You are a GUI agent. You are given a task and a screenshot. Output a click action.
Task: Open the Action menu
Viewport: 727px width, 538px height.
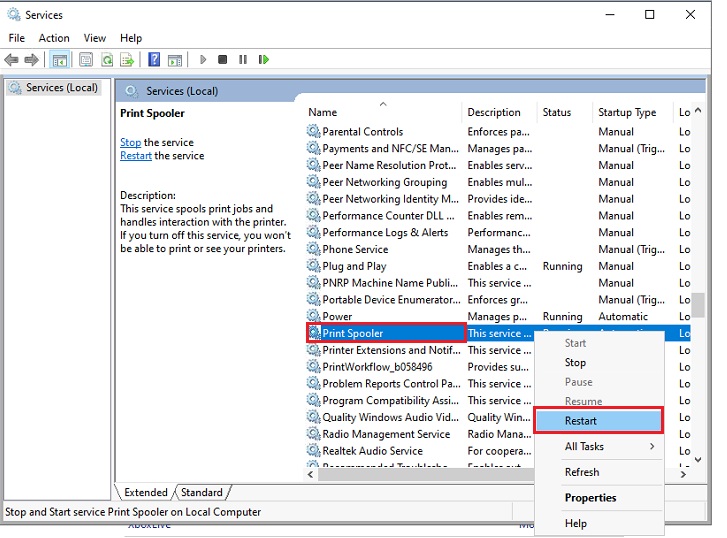pos(54,38)
